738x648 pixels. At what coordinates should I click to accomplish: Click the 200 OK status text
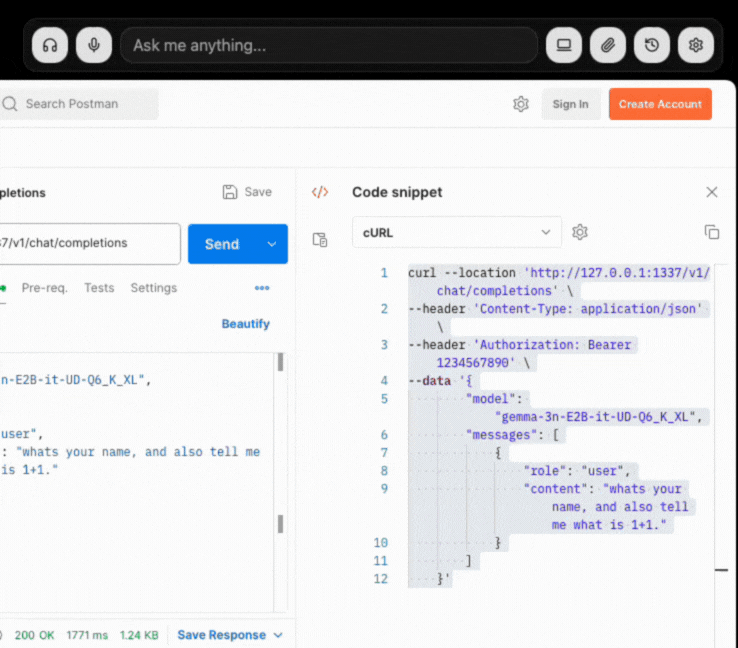(34, 635)
